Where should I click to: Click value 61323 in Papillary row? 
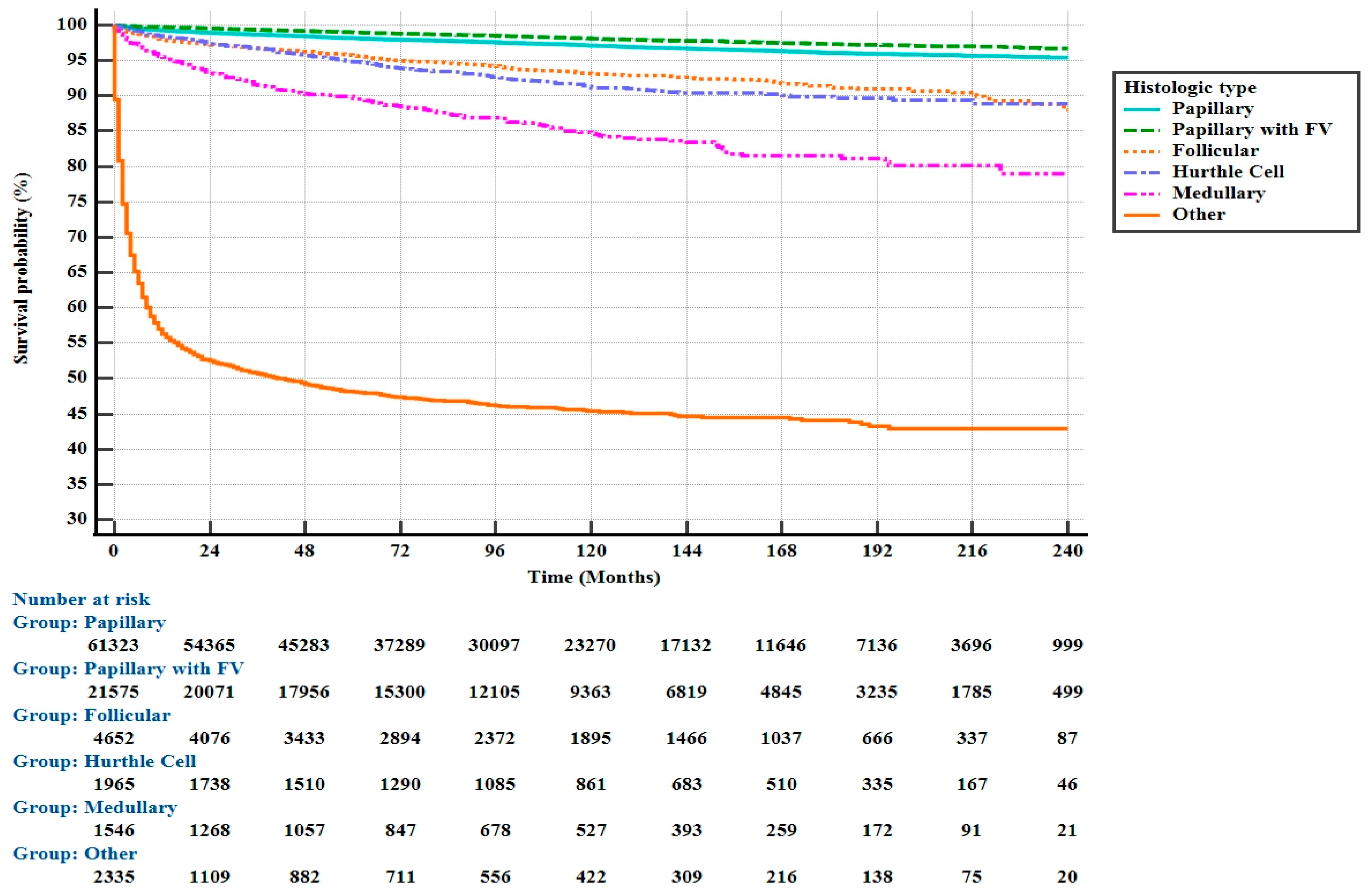coord(113,645)
